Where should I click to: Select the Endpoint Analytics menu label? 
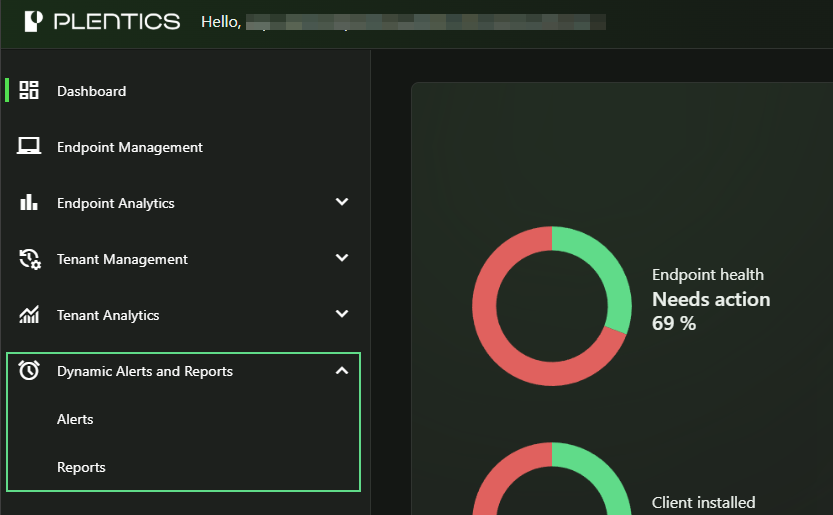click(x=116, y=204)
